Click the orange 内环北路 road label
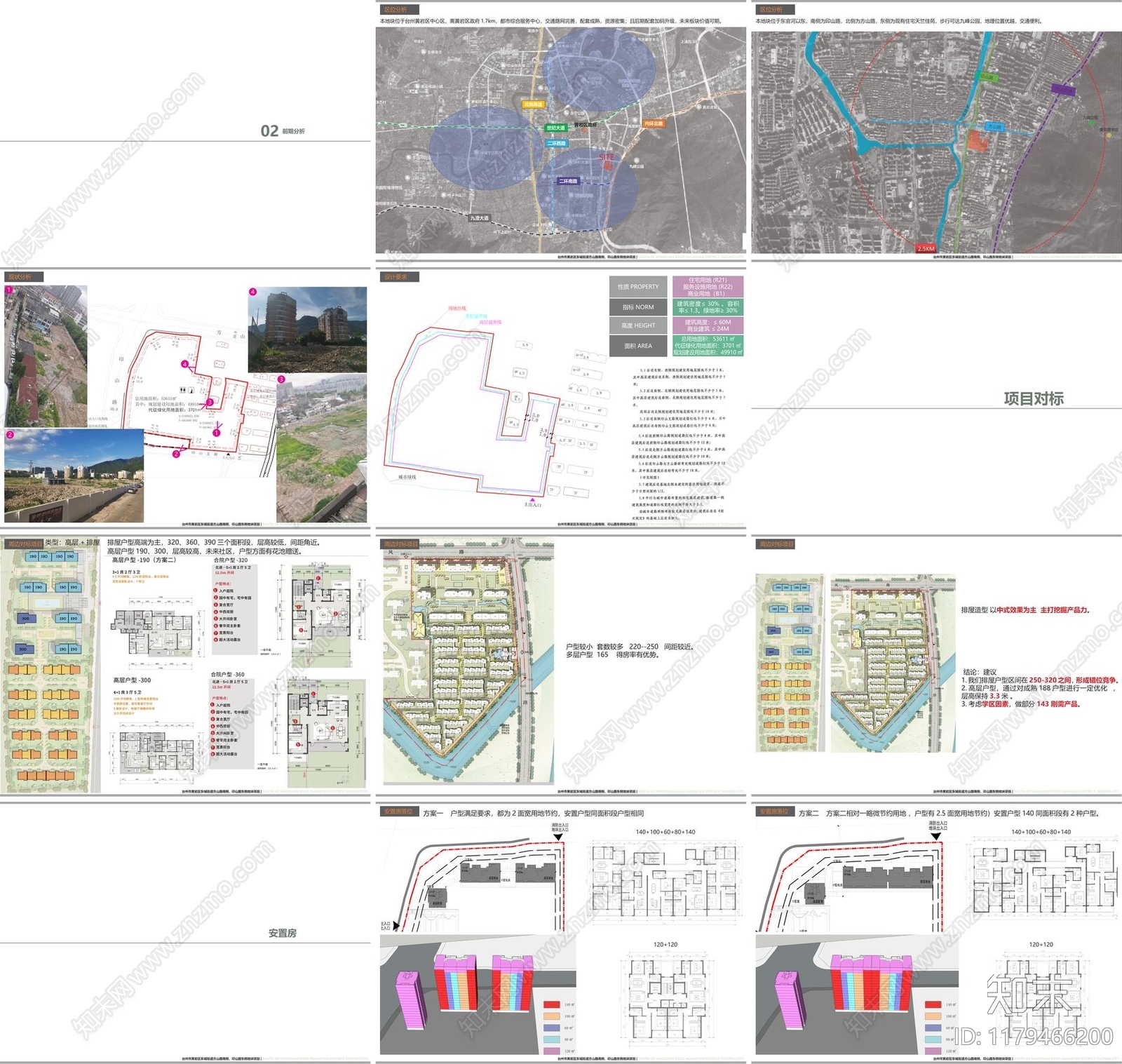This screenshot has height=1064, width=1122. (x=653, y=123)
